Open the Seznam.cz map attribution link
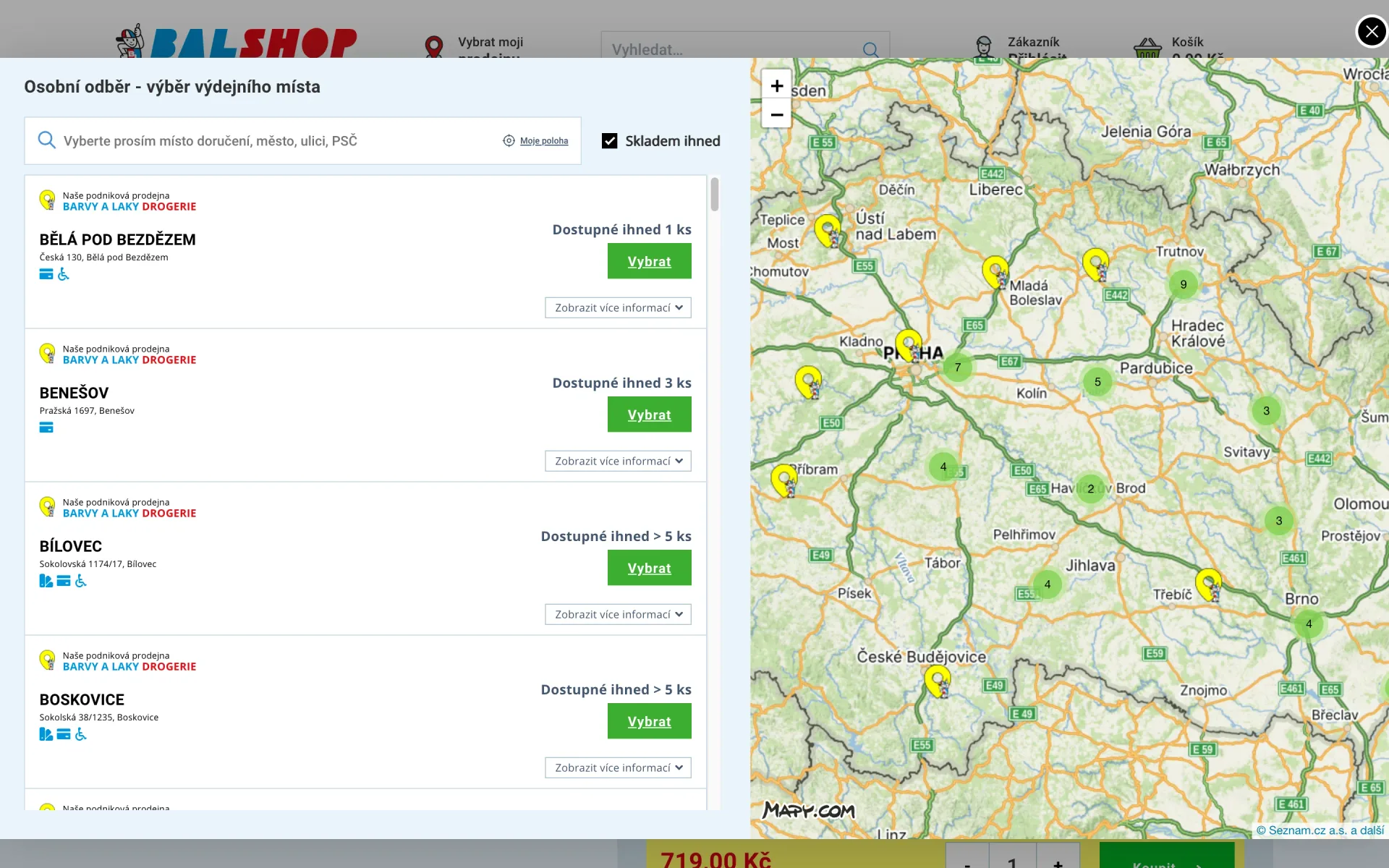1389x868 pixels. point(1320,830)
